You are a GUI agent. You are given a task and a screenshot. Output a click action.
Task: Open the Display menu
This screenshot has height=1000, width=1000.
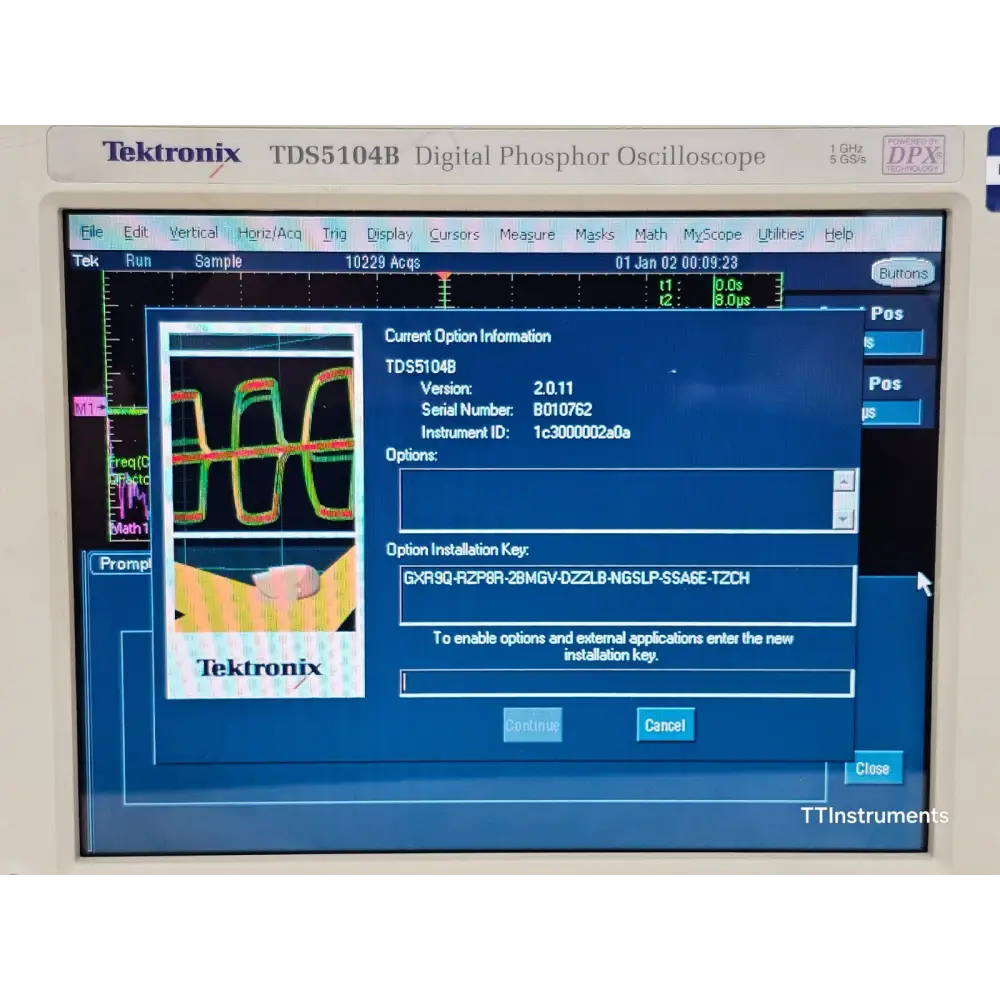[389, 234]
